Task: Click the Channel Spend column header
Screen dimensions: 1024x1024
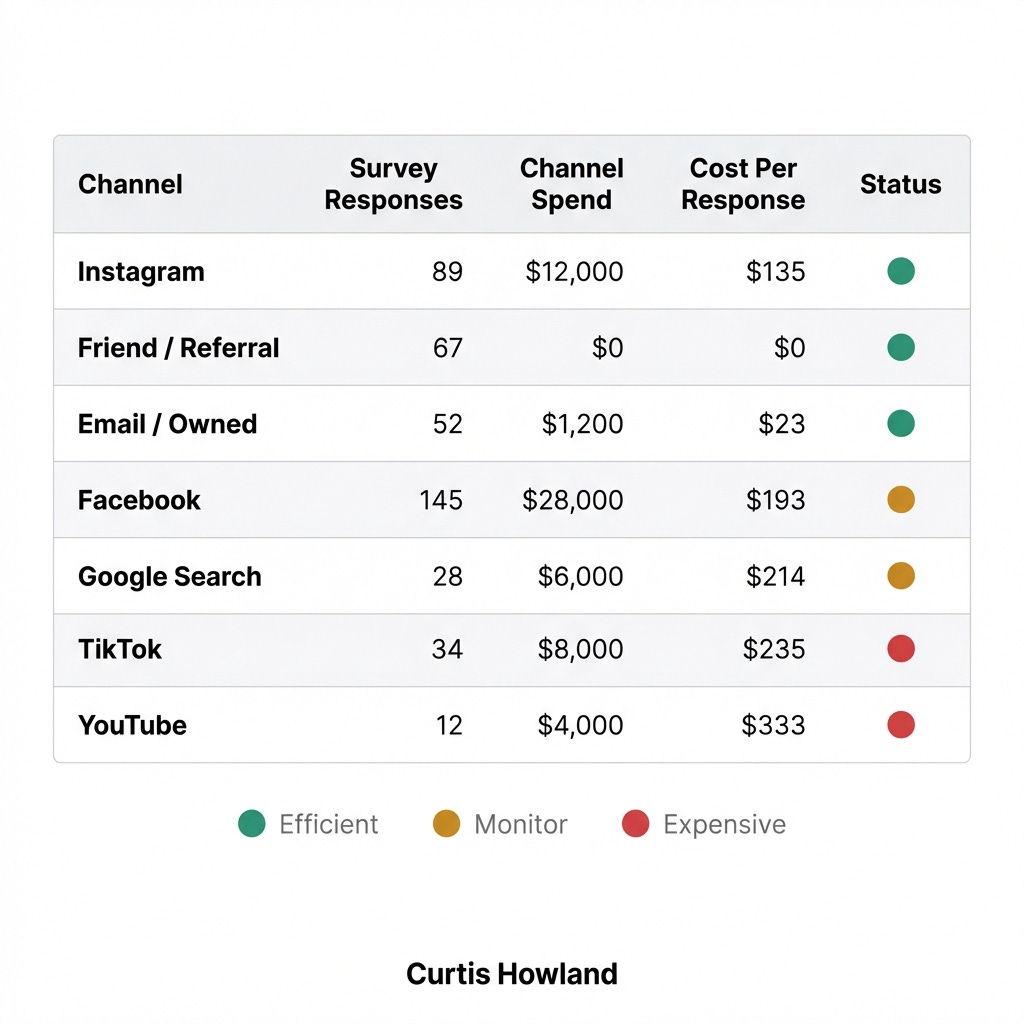Action: point(571,184)
